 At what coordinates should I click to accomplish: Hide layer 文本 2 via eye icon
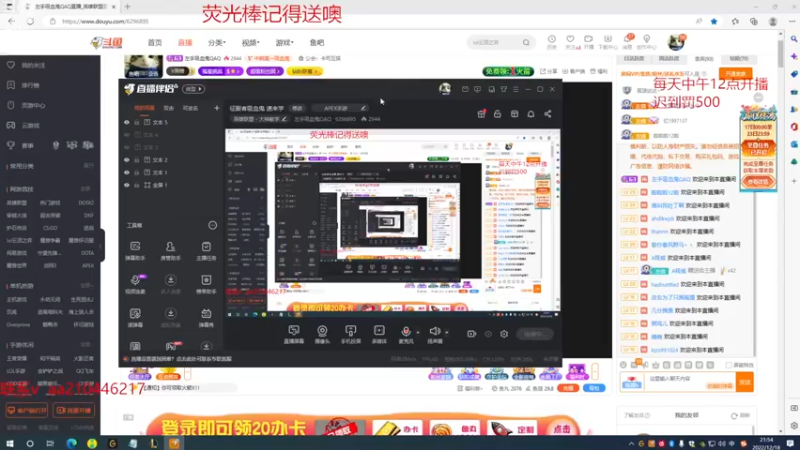tap(127, 160)
